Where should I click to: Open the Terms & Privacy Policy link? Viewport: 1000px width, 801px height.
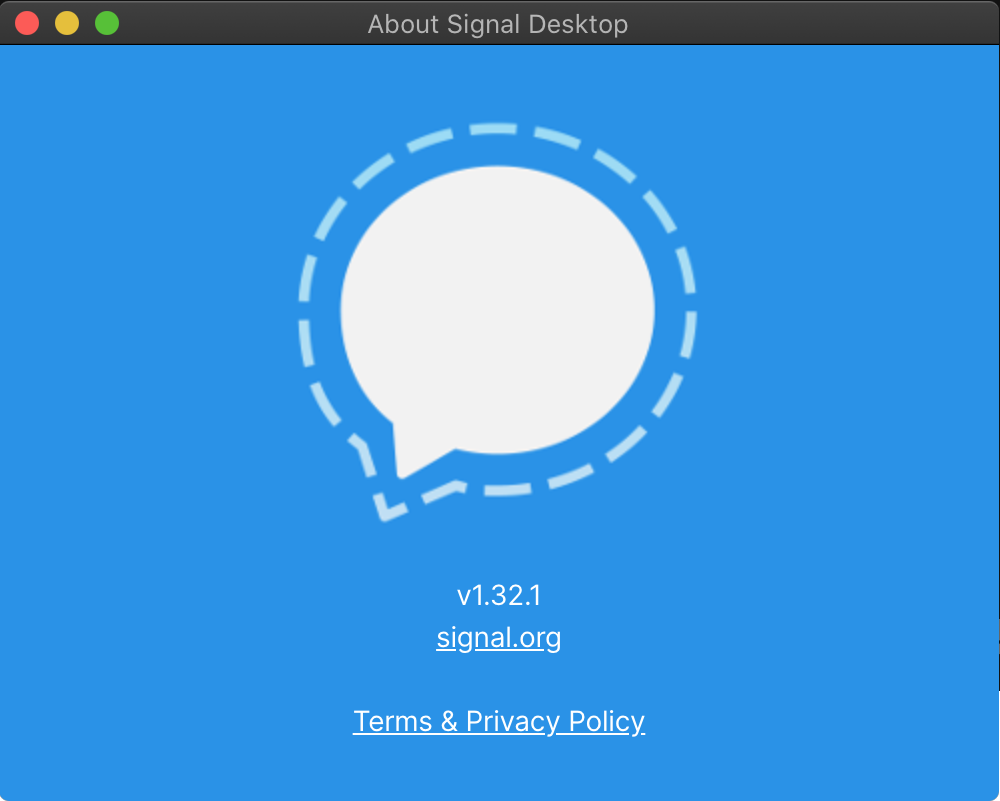tap(499, 721)
